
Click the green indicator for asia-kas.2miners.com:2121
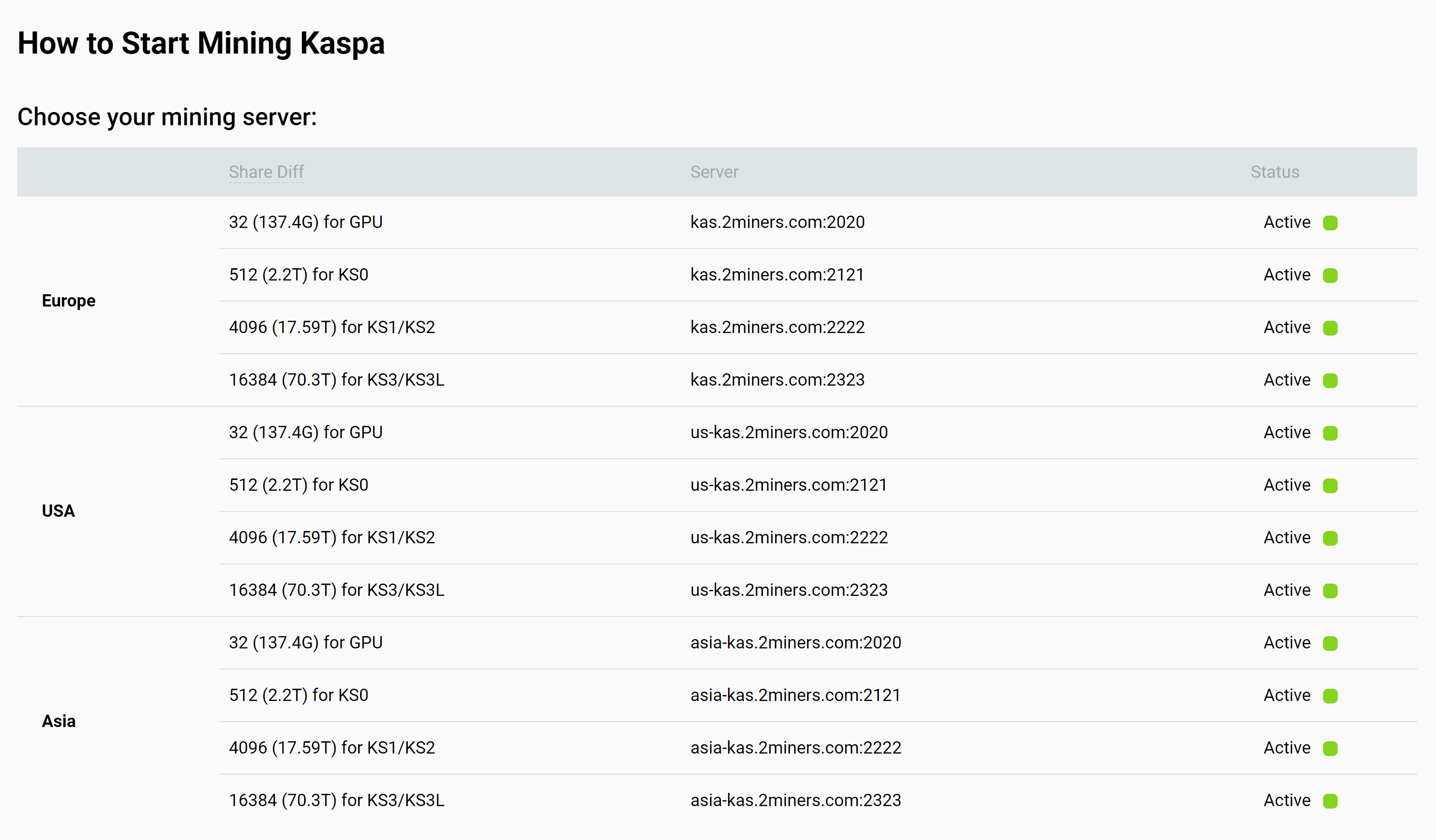coord(1330,696)
